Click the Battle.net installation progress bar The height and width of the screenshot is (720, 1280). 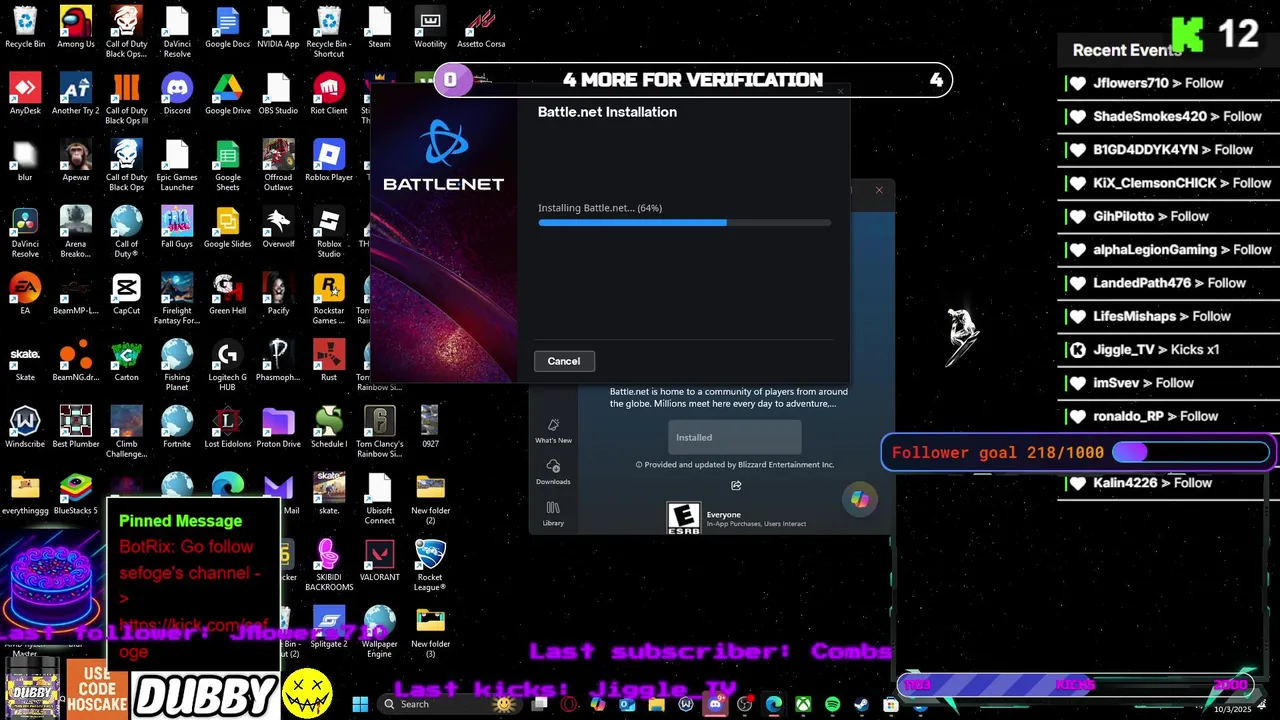(684, 223)
